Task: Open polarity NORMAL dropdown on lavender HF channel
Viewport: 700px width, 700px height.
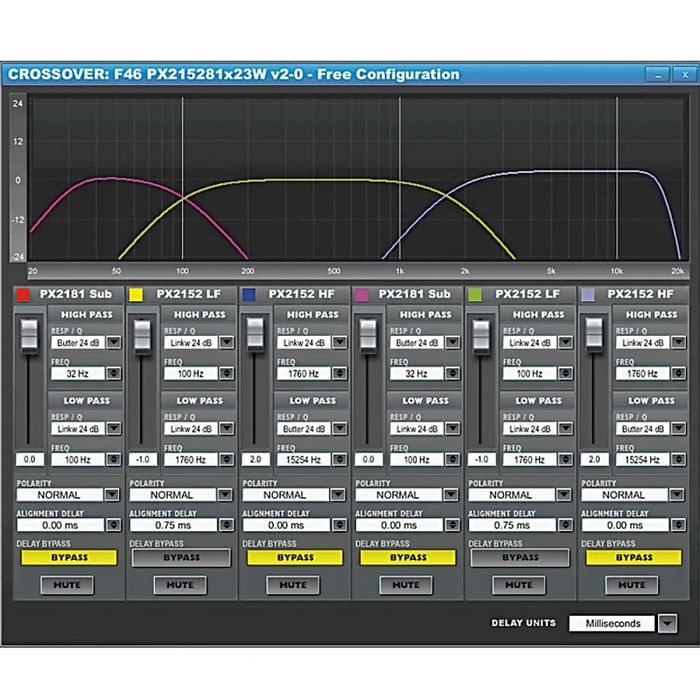Action: coord(676,495)
